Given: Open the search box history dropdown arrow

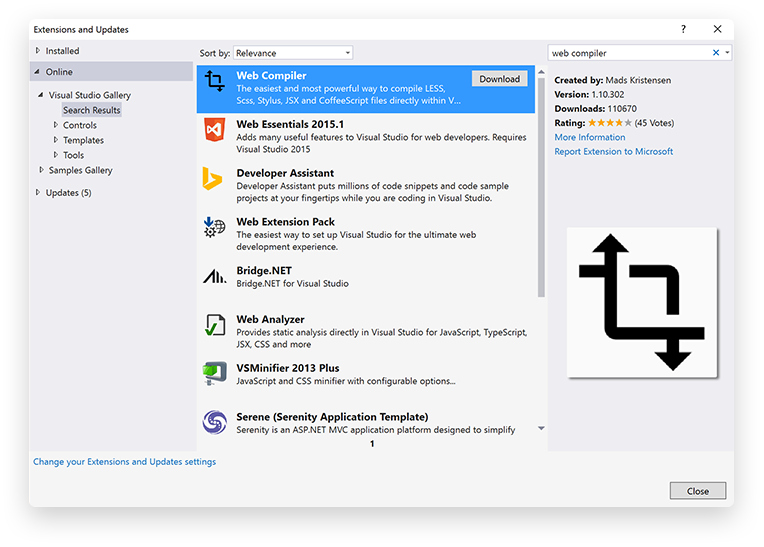Looking at the screenshot, I should [x=727, y=53].
